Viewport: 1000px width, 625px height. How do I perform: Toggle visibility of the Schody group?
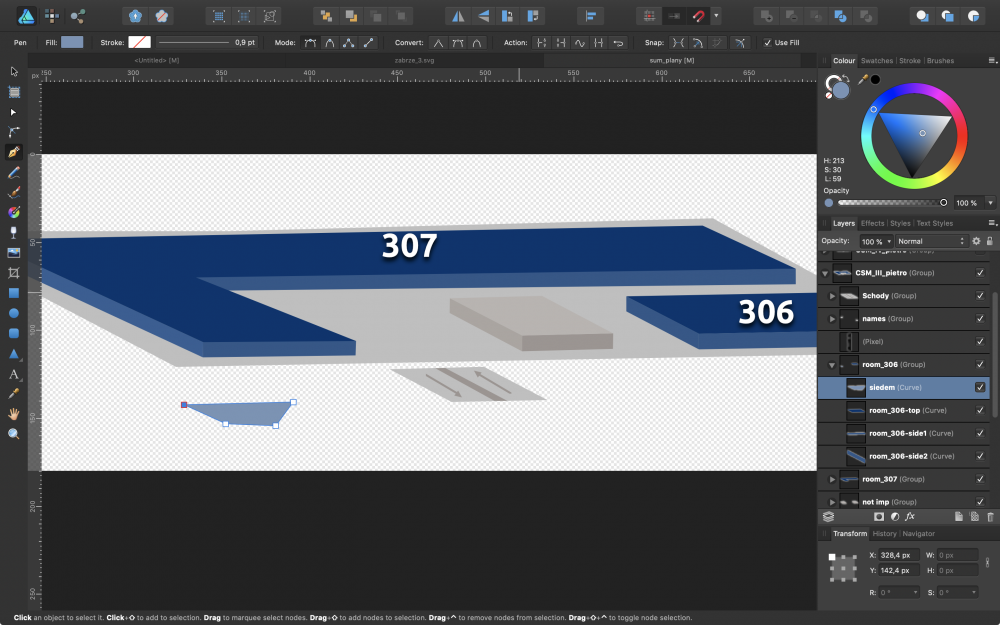(980, 296)
